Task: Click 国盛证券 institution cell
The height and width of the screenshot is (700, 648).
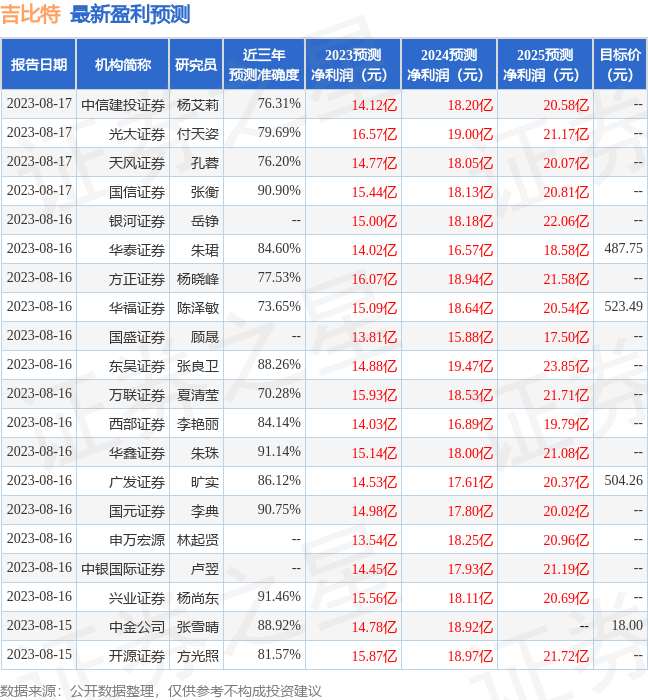Action: 137,338
